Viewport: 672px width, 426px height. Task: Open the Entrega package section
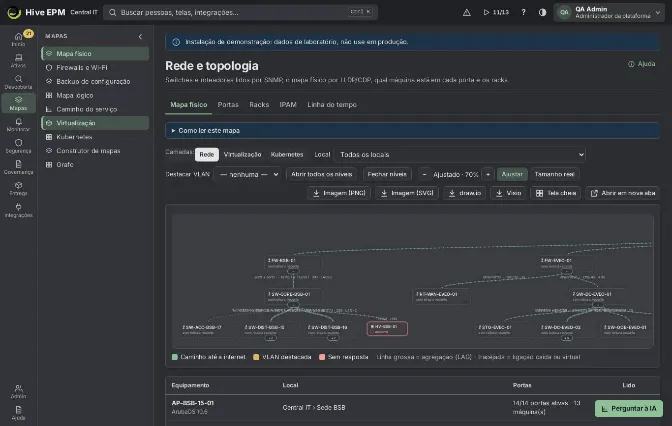point(18,189)
